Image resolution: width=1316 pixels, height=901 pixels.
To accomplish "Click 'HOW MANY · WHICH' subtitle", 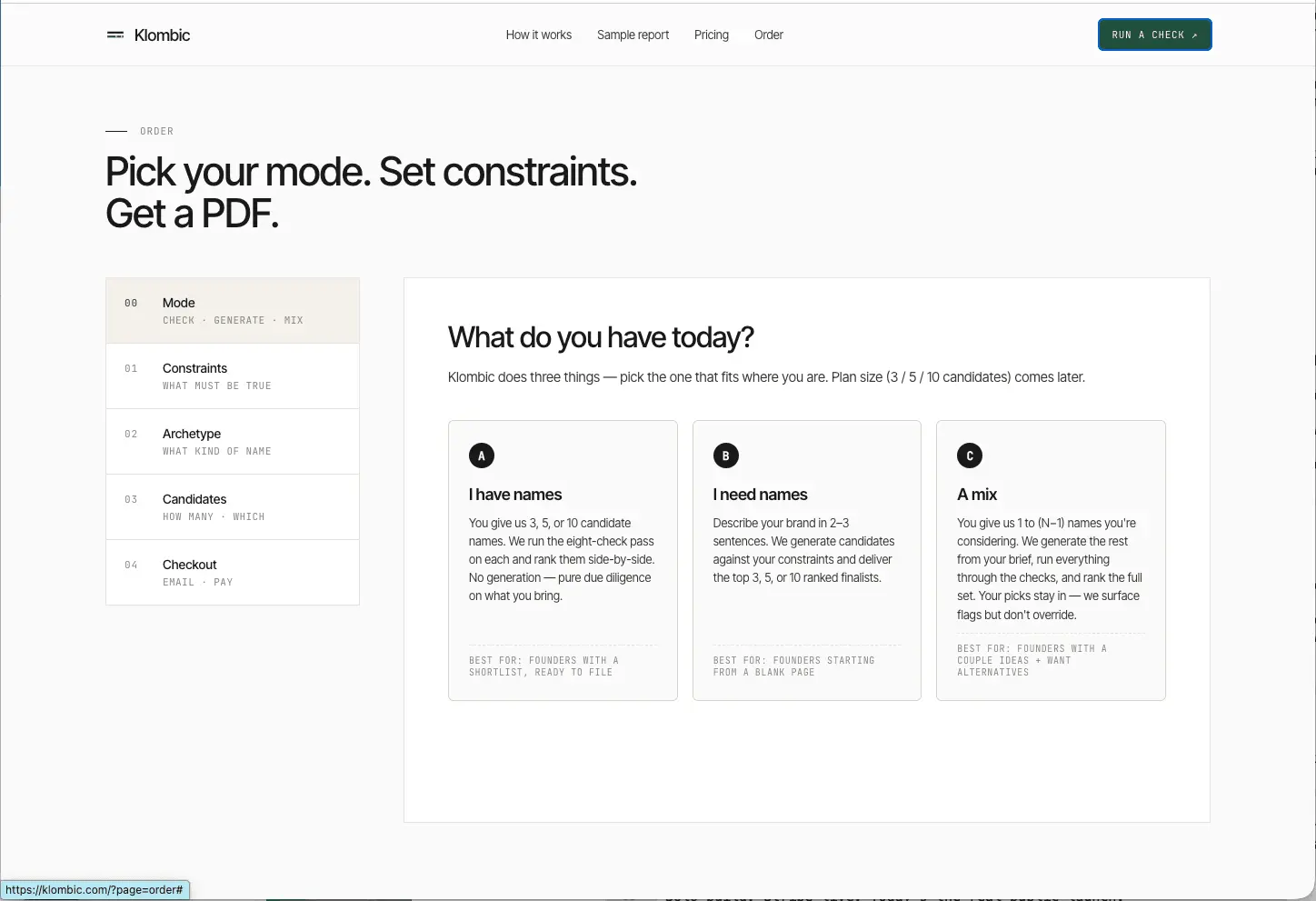I will [x=214, y=516].
